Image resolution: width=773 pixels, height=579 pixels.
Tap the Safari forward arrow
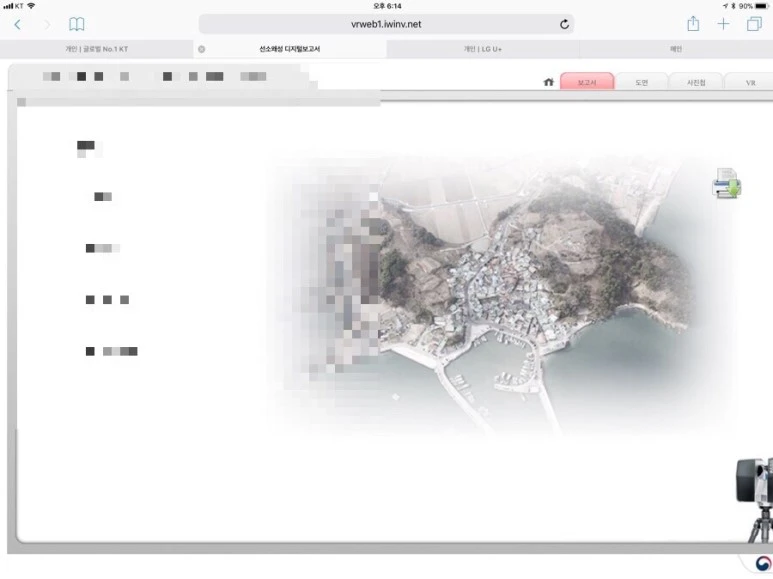click(47, 24)
